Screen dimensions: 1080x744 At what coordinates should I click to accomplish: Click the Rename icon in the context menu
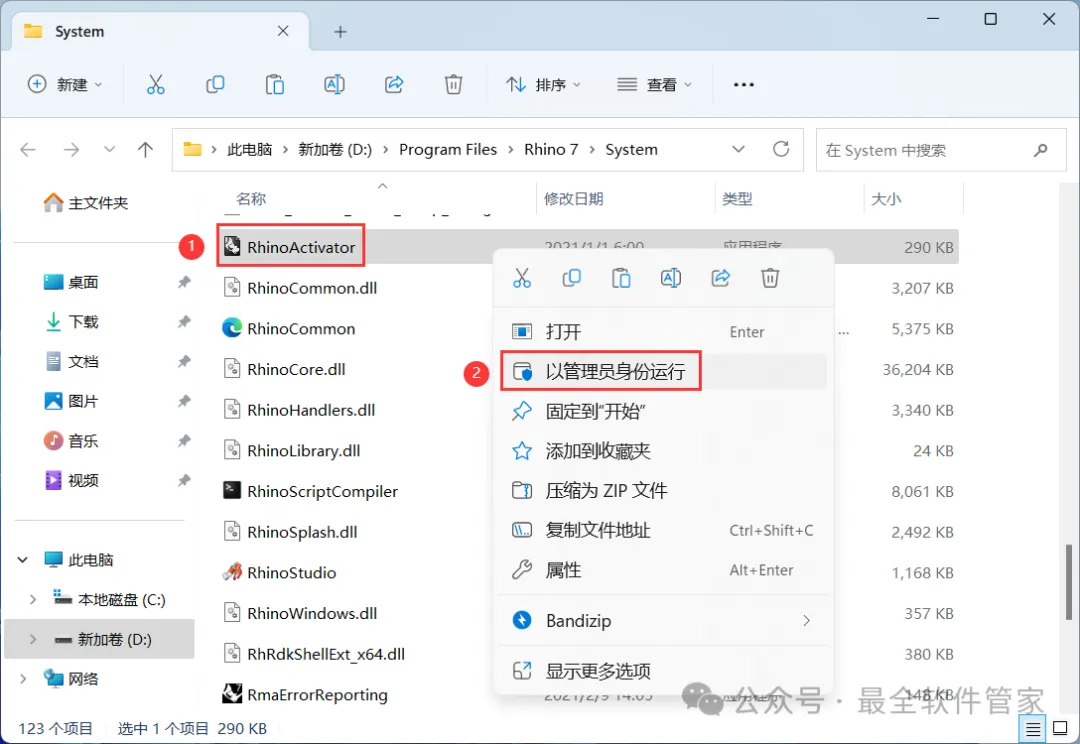671,278
